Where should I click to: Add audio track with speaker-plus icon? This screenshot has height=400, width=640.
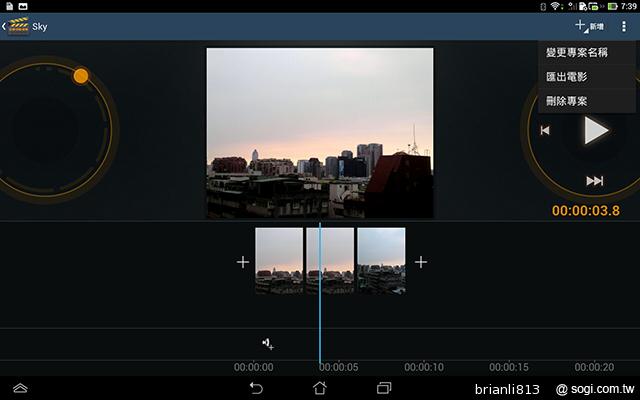[268, 344]
